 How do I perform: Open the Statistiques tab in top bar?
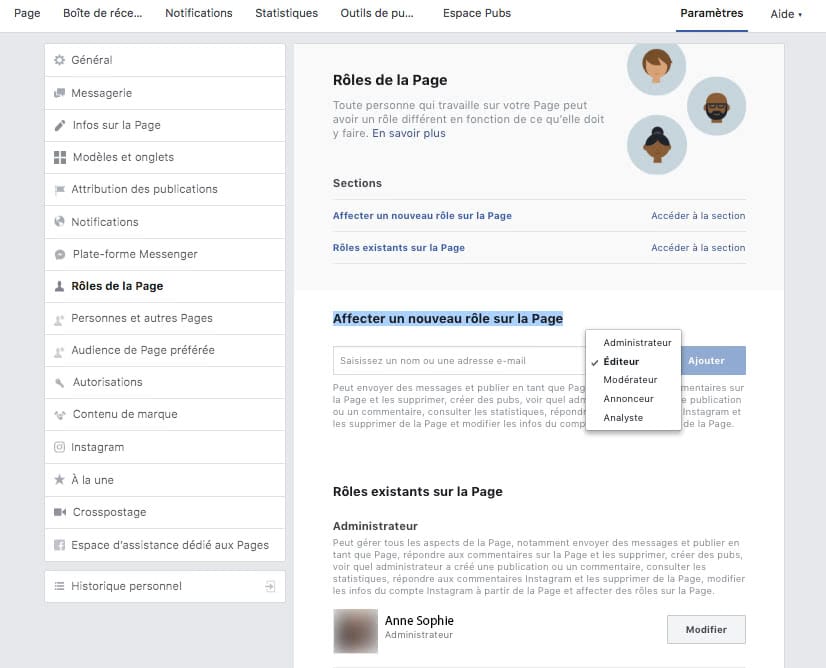pos(286,13)
